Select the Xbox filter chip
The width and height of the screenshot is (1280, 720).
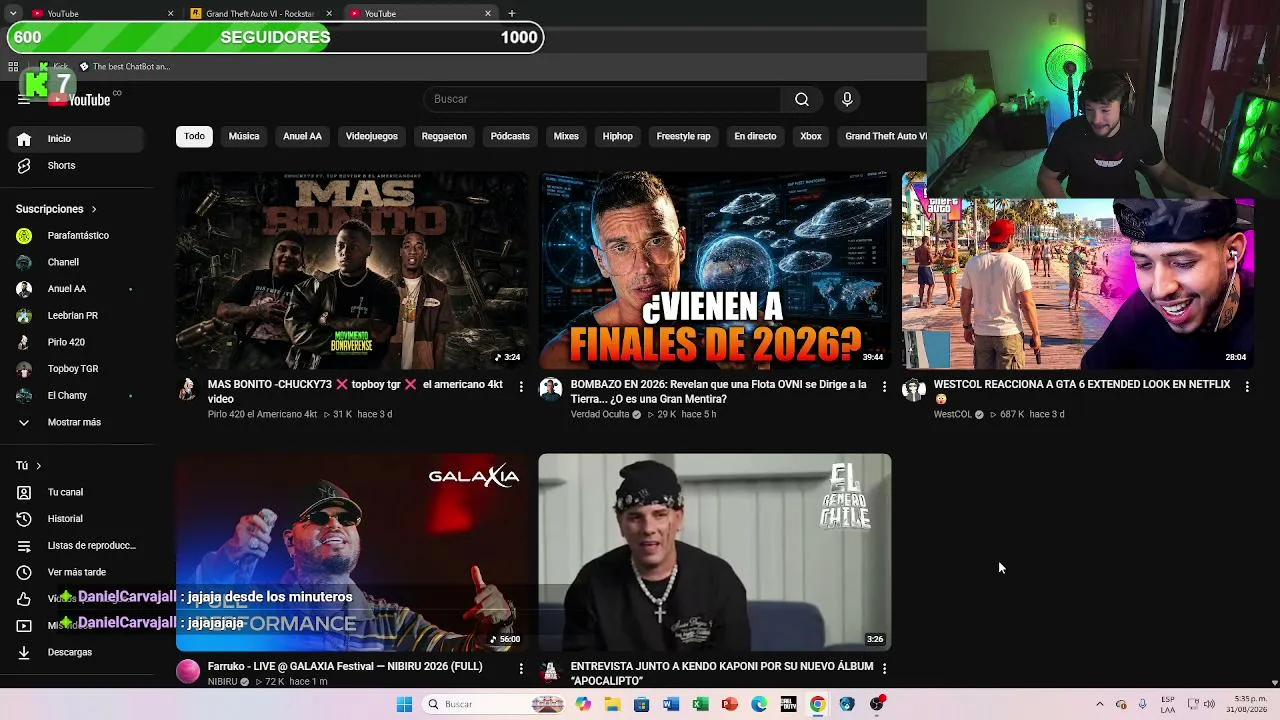[811, 136]
